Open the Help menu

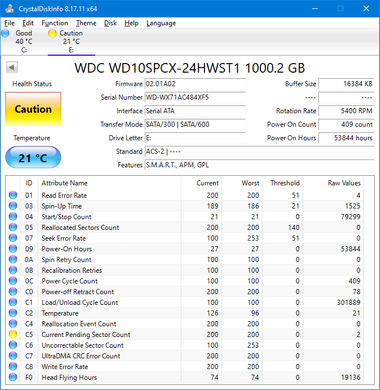(x=131, y=23)
